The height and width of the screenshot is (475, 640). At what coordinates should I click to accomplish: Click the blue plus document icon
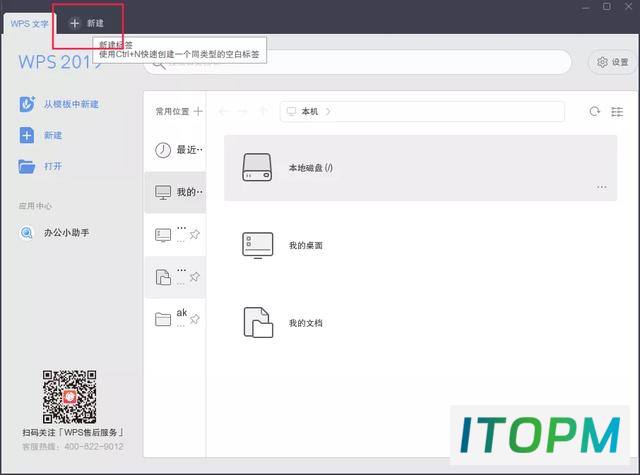[27, 135]
